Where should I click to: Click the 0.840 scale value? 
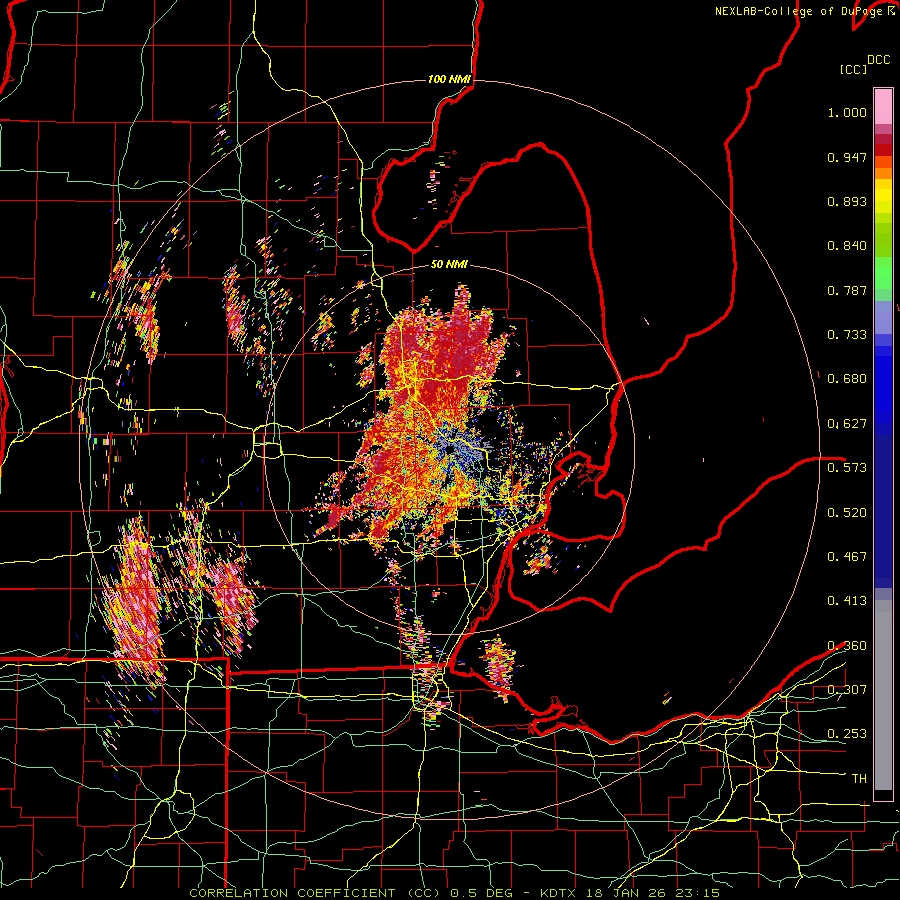point(847,246)
